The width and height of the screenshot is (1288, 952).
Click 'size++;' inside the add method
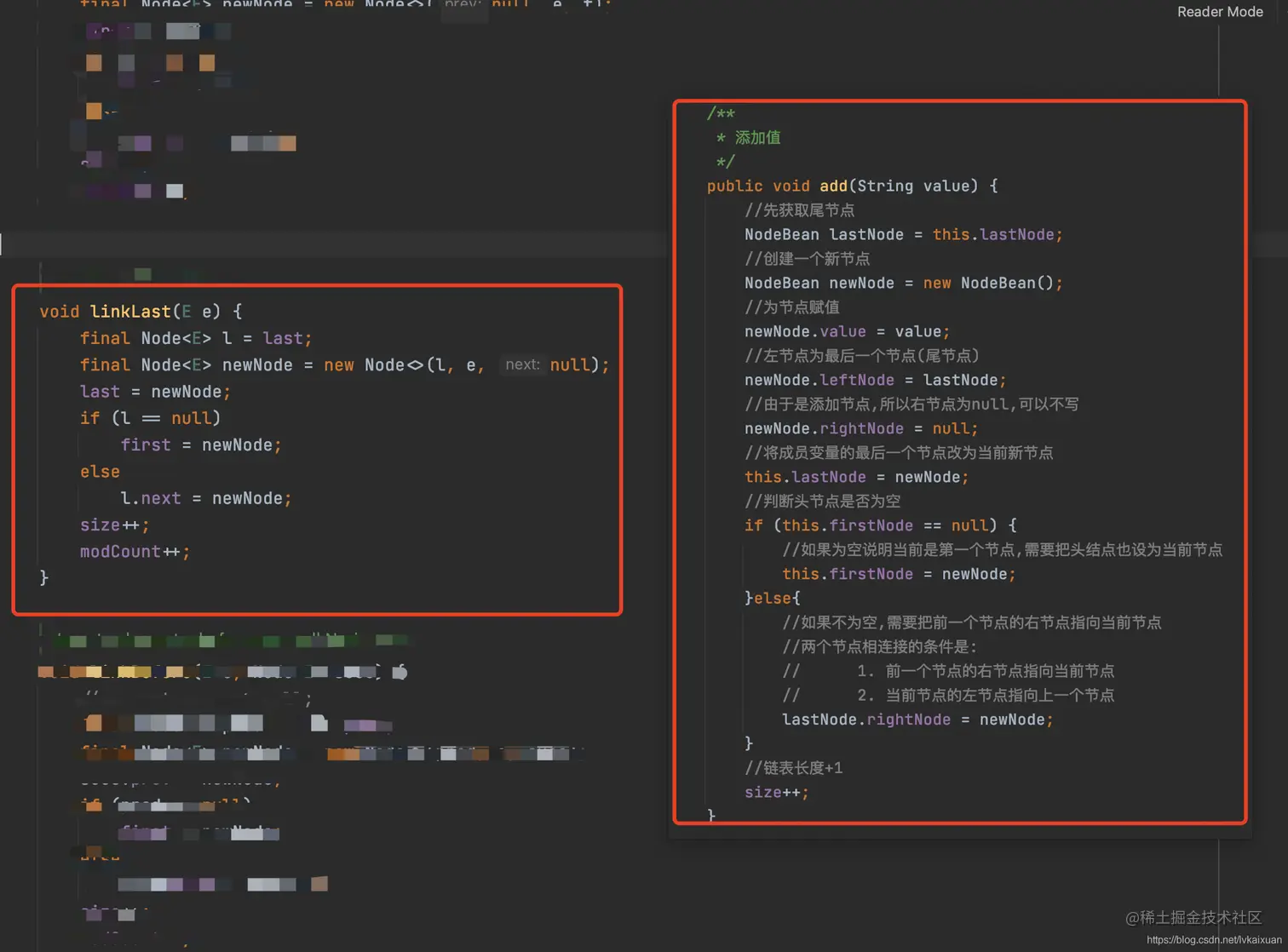click(x=777, y=792)
